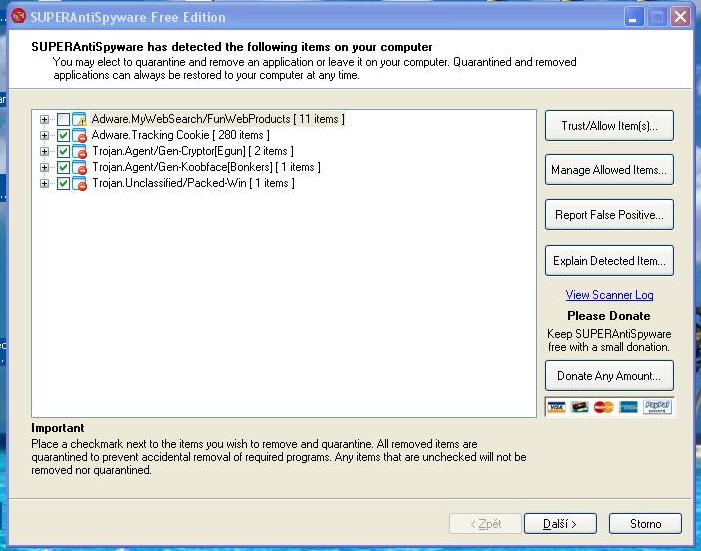Expand the Trojan.Agent/Gen-Cryptor[Egun] node
Image resolution: width=701 pixels, height=551 pixels.
click(x=44, y=152)
